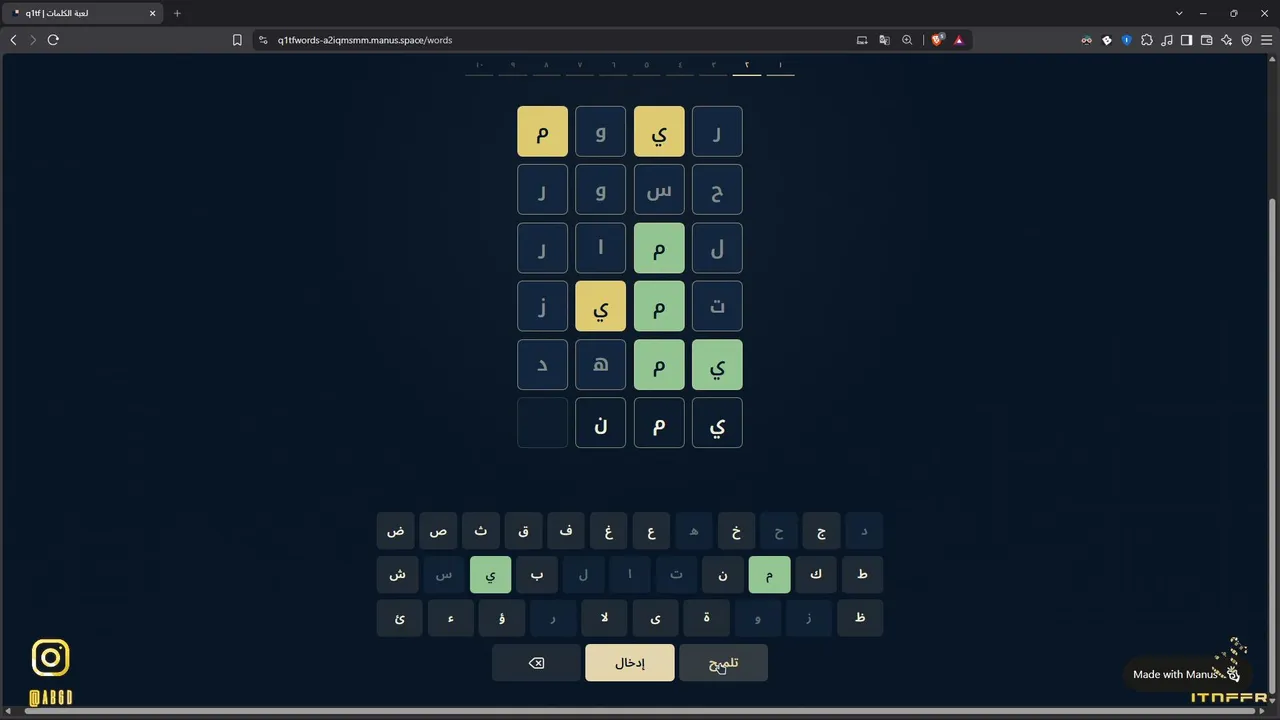Click the zoom magnifier icon
Screen dimensions: 1280x720
pos(907,40)
